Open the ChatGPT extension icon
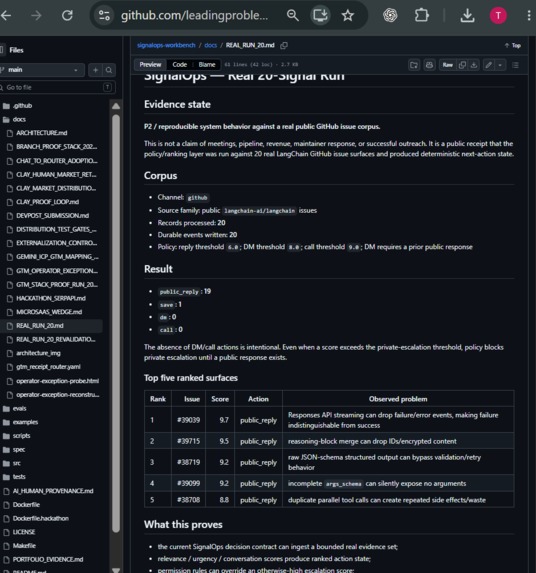 tap(390, 15)
